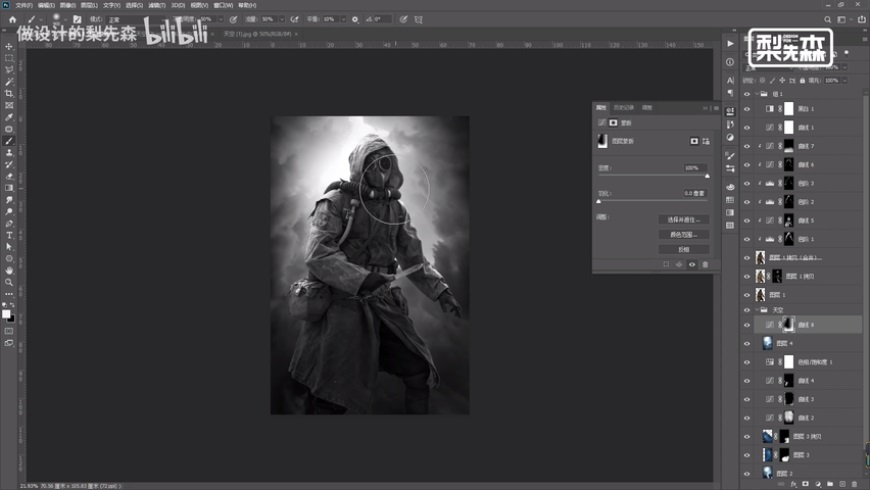Viewport: 870px width, 490px height.
Task: Click the brush angle 0° field
Action: 383,19
